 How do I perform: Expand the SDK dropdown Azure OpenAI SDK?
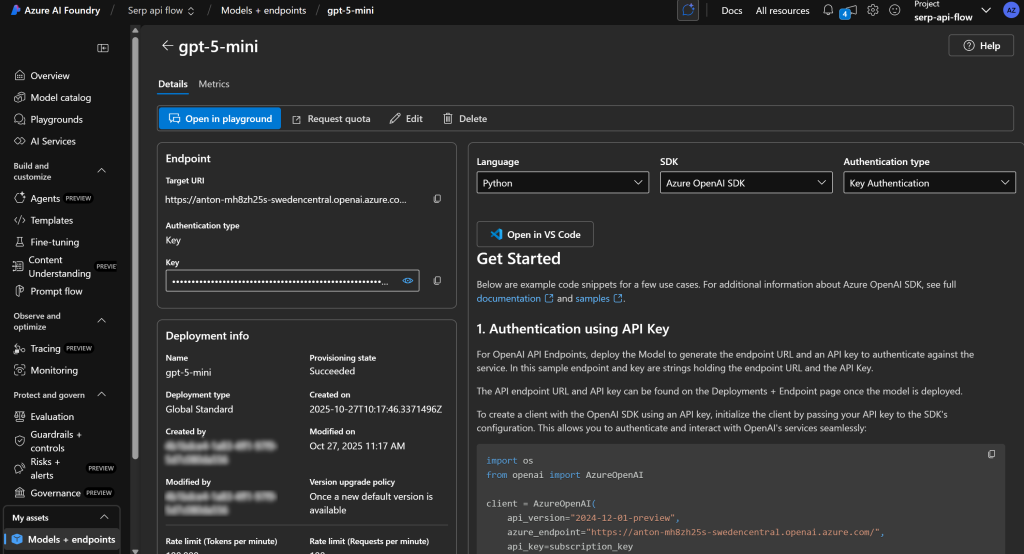coord(746,183)
